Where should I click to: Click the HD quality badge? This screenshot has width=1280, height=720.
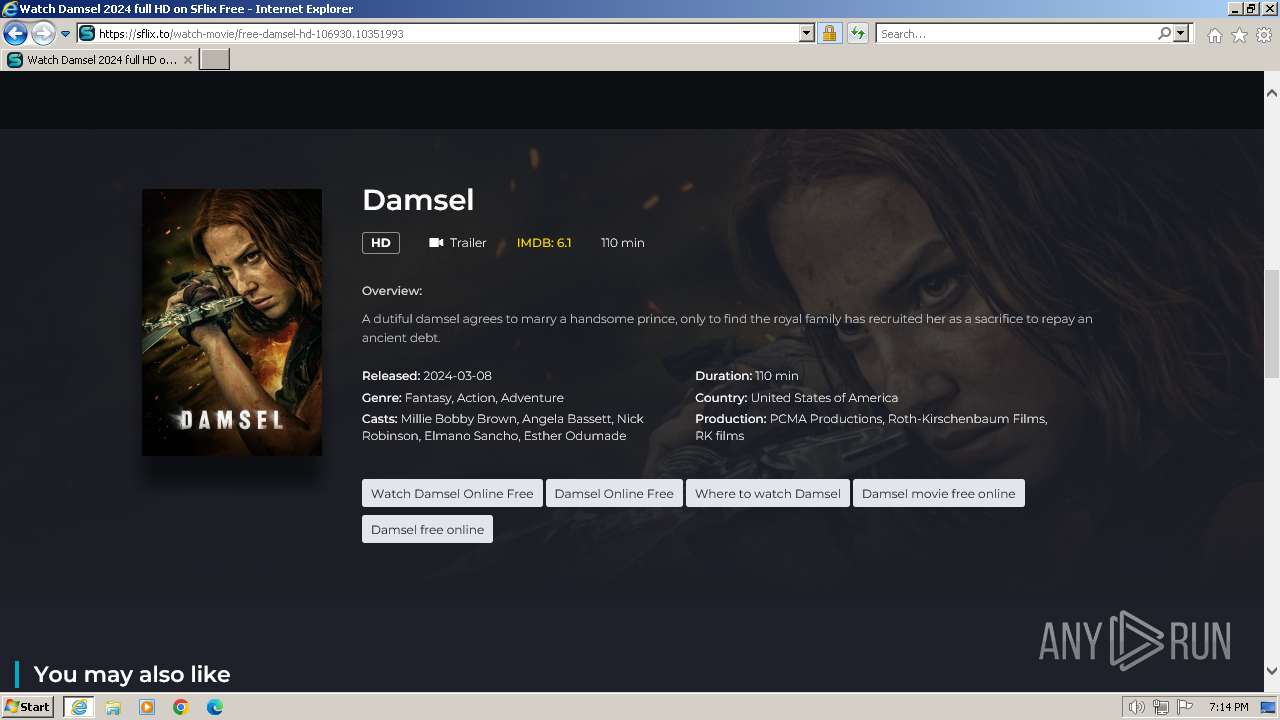click(381, 243)
